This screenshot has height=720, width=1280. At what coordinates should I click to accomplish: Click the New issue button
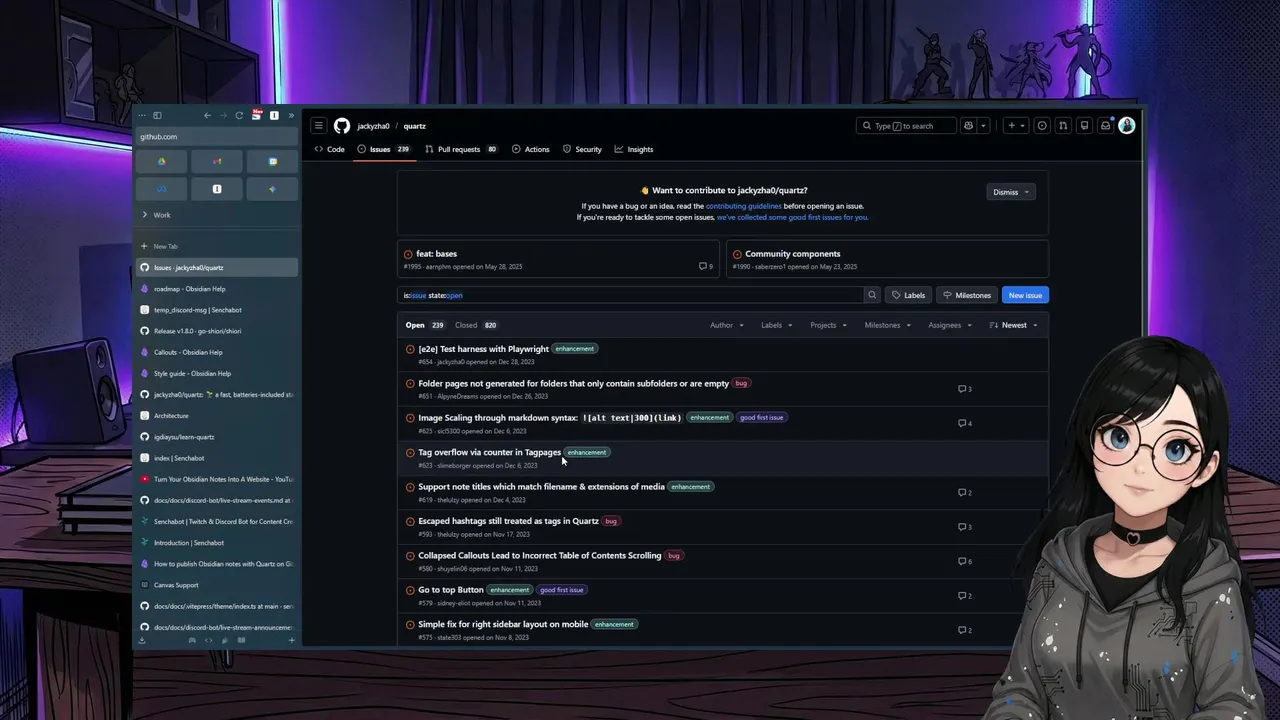tap(1025, 295)
